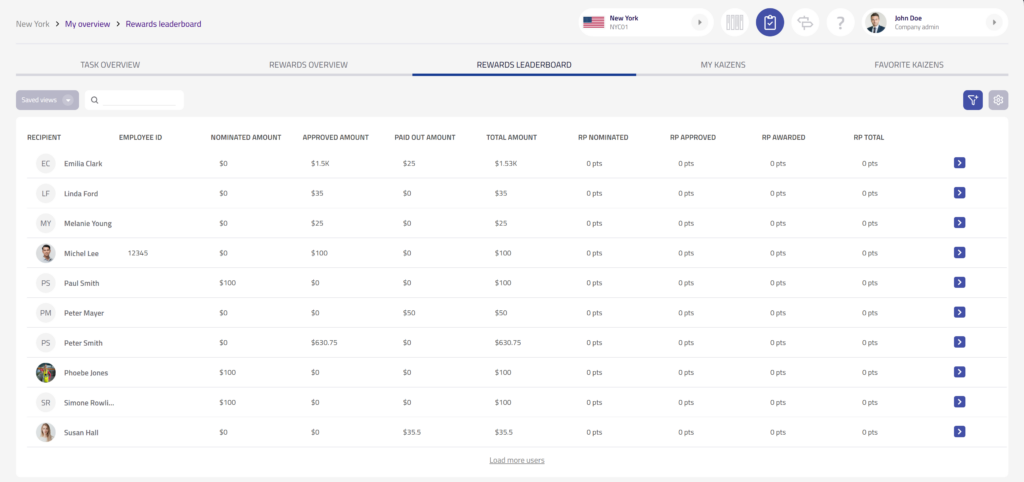
Task: Click the clipboard tasks icon
Action: [769, 22]
